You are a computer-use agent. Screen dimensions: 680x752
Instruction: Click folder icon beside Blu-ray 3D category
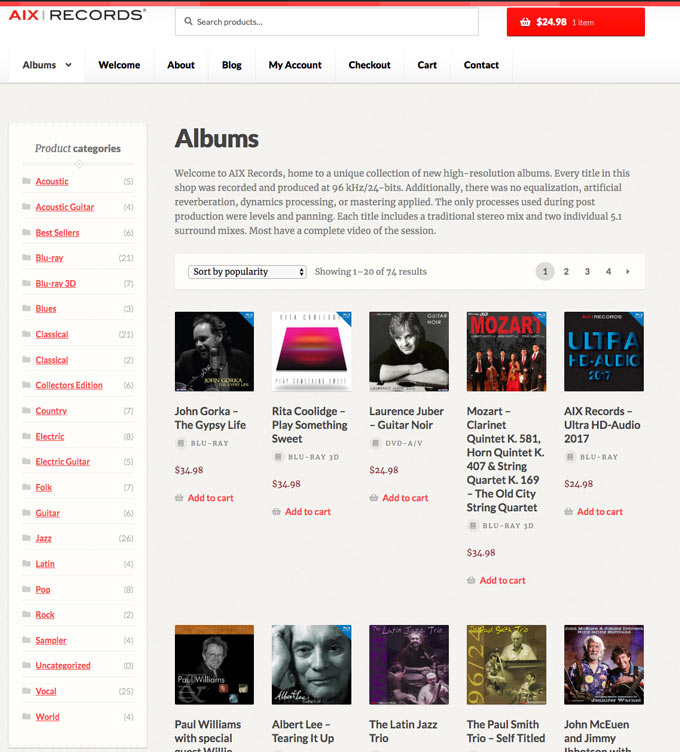(26, 283)
